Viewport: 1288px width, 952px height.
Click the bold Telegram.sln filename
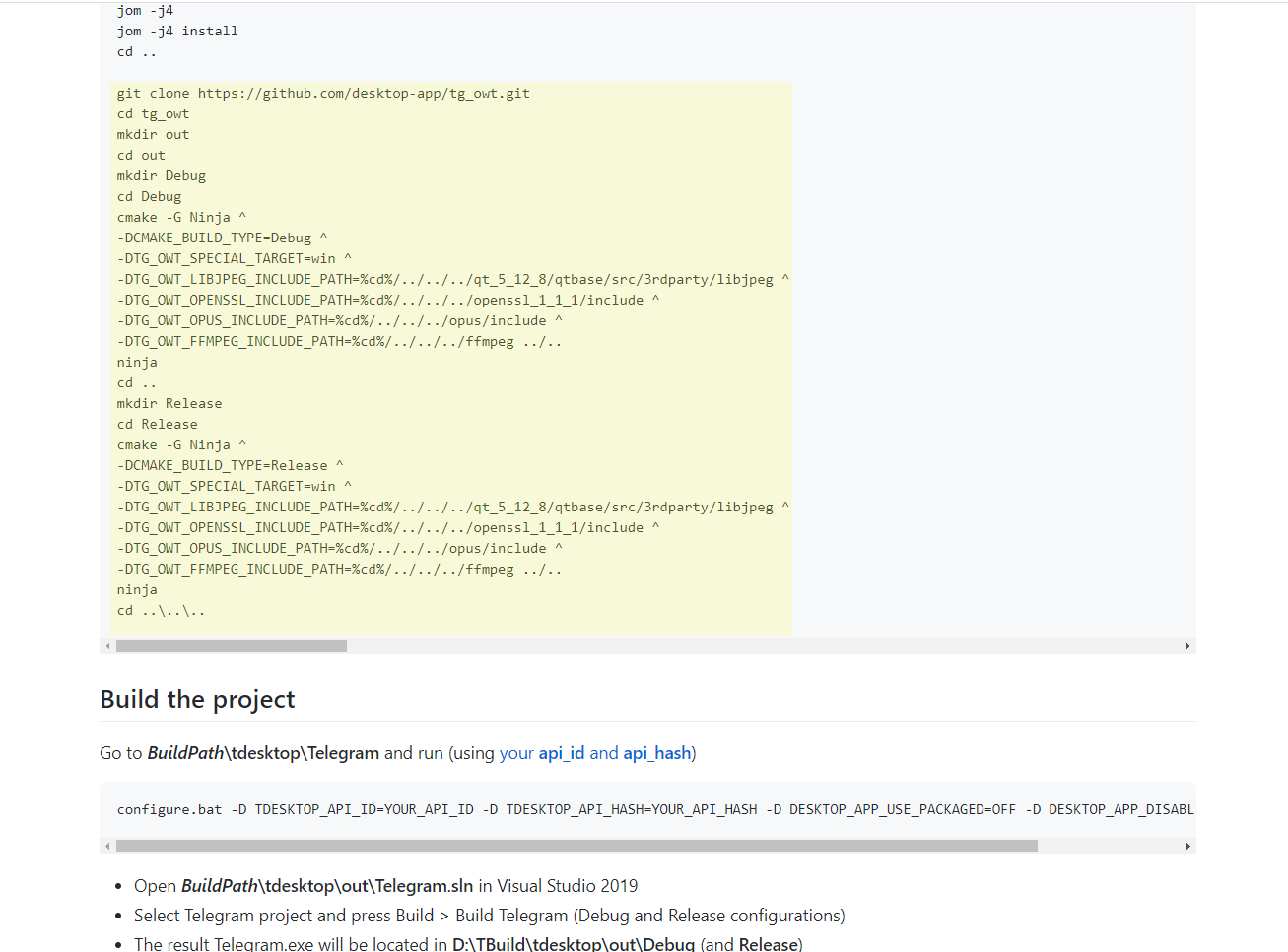tap(424, 885)
